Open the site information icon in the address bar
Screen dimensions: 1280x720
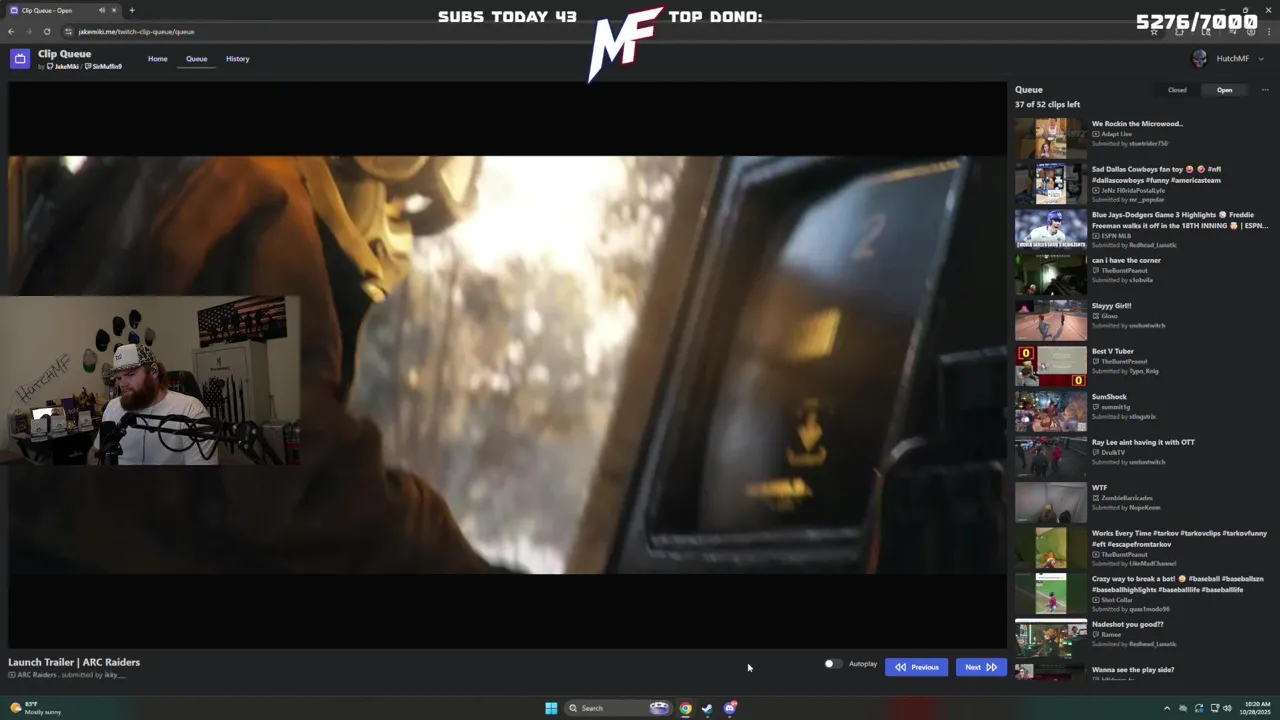pyautogui.click(x=68, y=31)
